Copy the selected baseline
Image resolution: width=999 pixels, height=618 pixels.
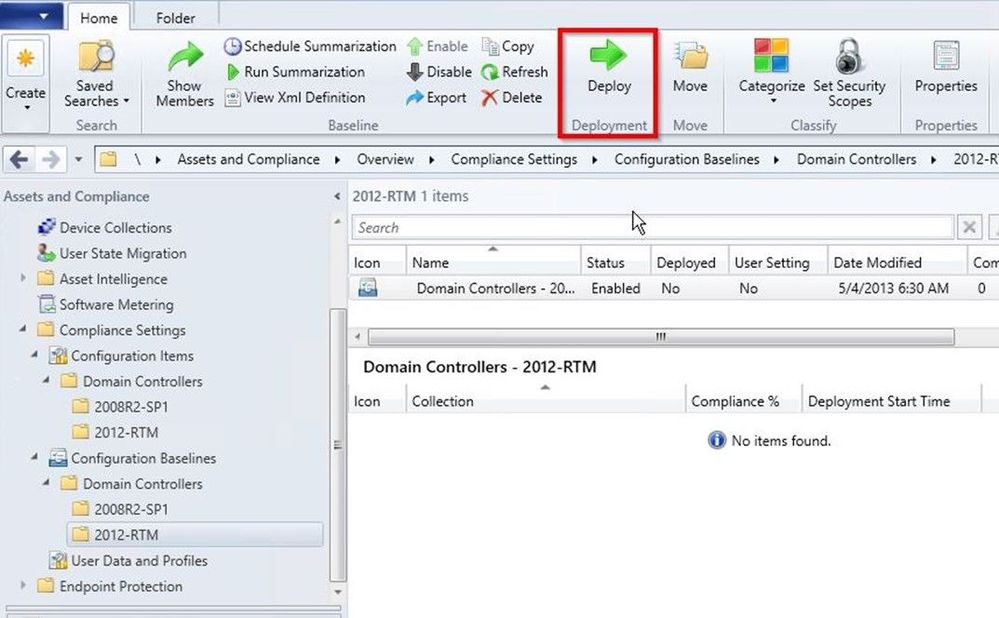508,47
